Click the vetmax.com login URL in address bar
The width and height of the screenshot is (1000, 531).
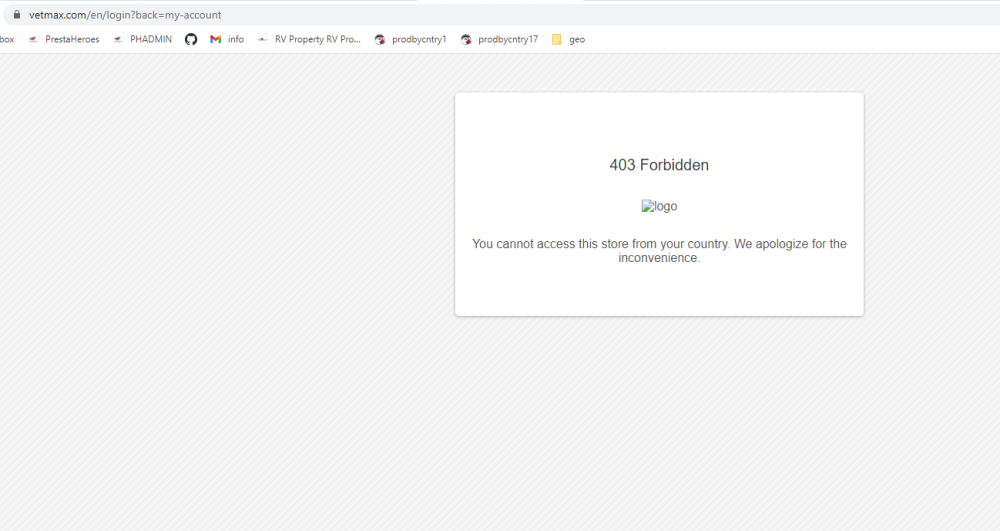coord(125,15)
